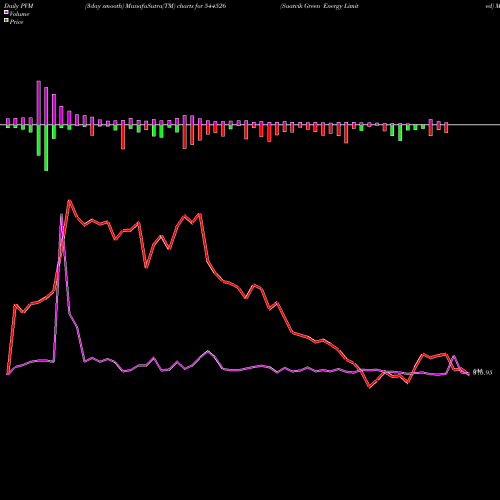Click the spike peak of the magenta volume line
Screen dimensions: 500x500
(61, 215)
